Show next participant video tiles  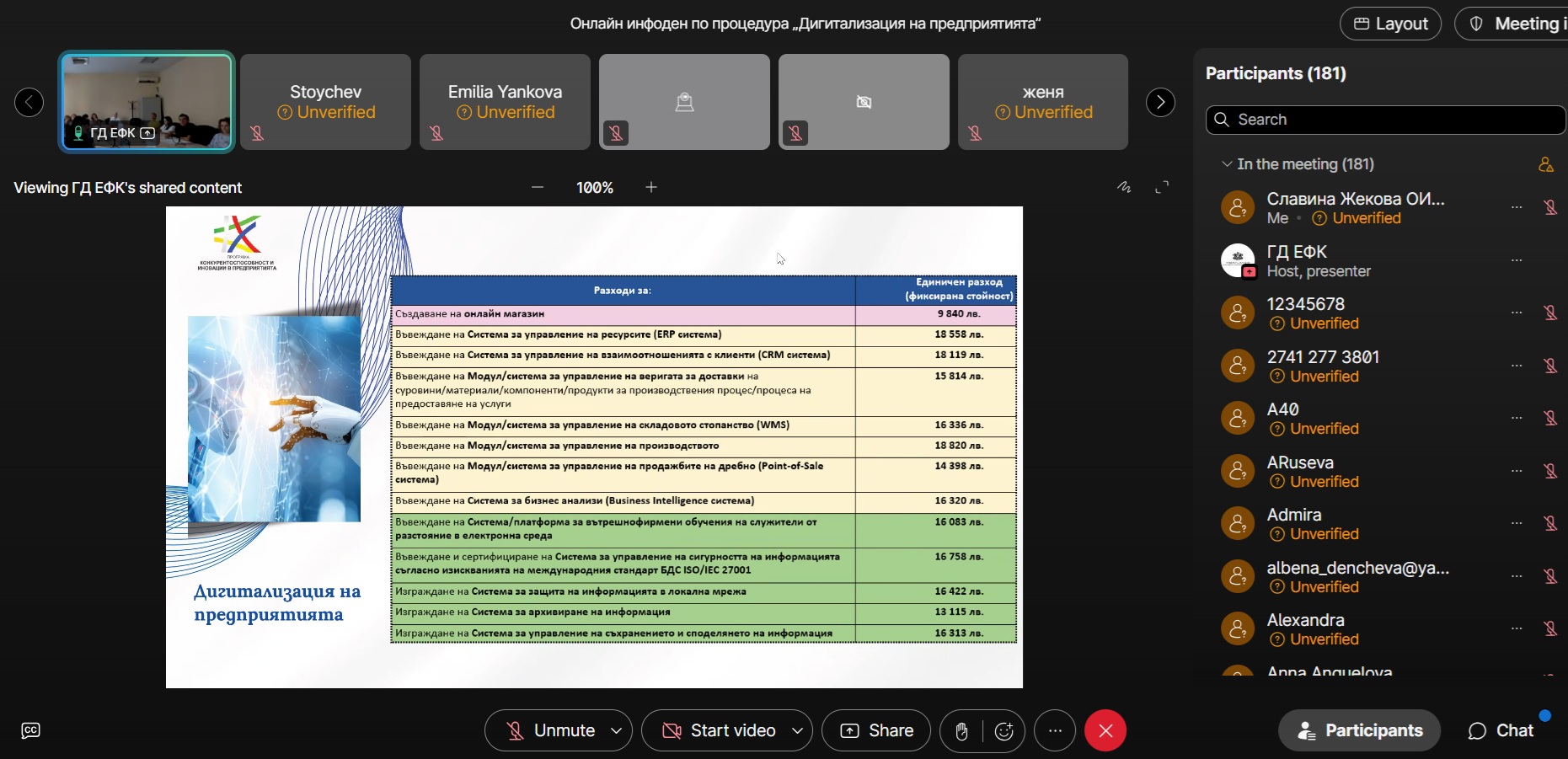pyautogui.click(x=1160, y=102)
